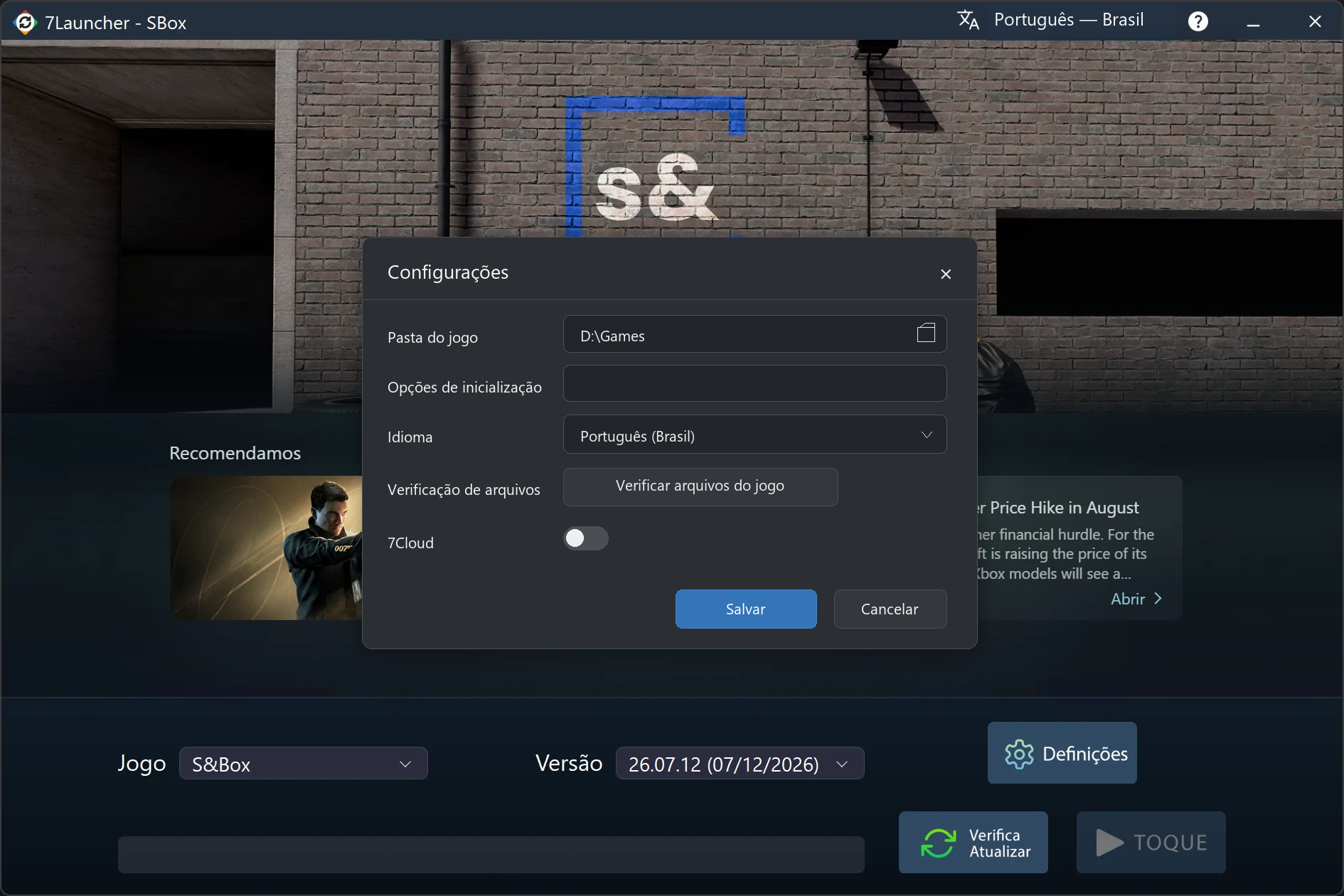Expand the Idioma language dropdown
This screenshot has width=1344, height=896.
click(x=754, y=434)
